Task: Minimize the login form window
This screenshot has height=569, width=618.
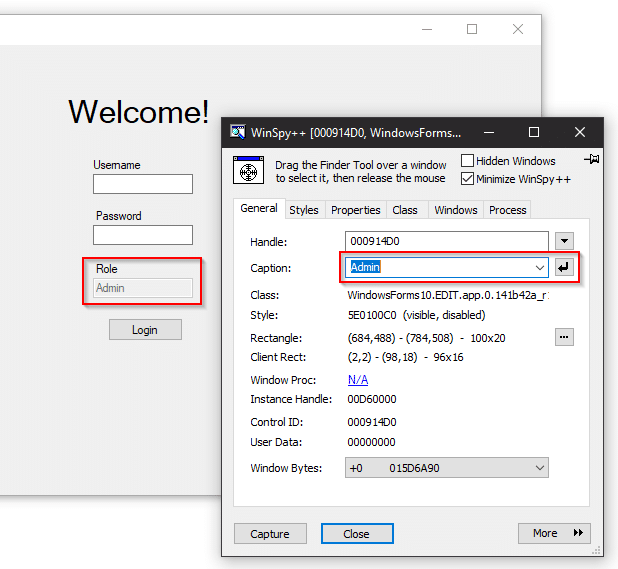Action: pyautogui.click(x=427, y=29)
